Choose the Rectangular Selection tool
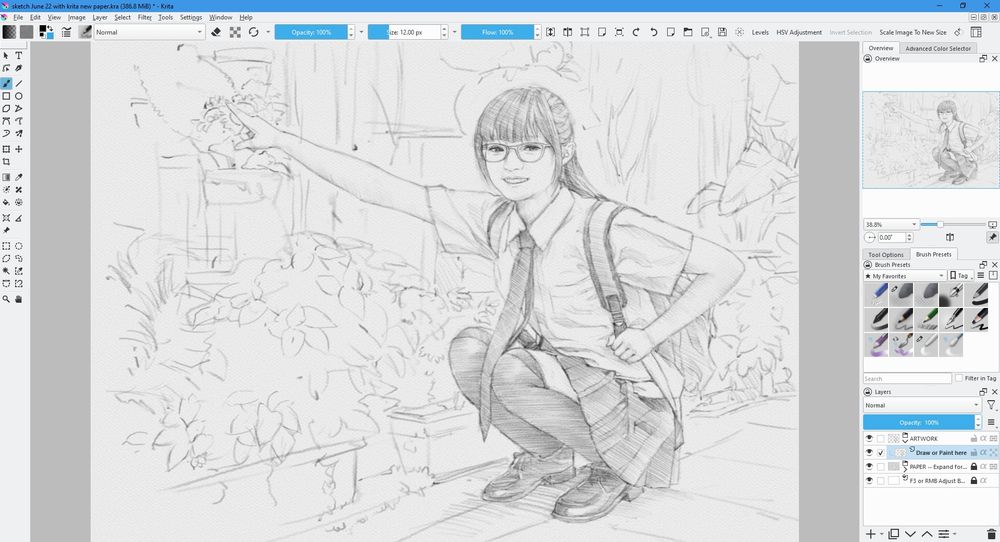 coord(6,245)
